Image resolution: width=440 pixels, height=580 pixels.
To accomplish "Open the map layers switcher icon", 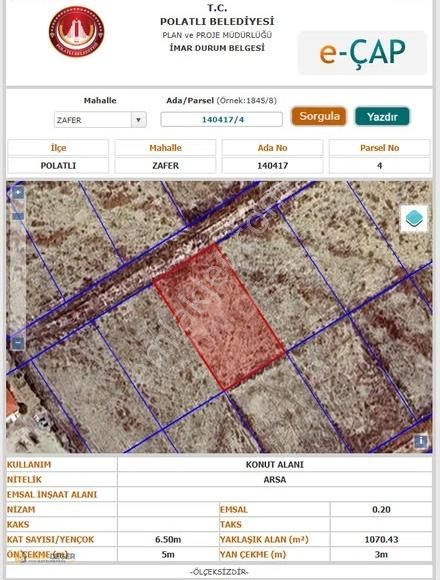I will (414, 219).
